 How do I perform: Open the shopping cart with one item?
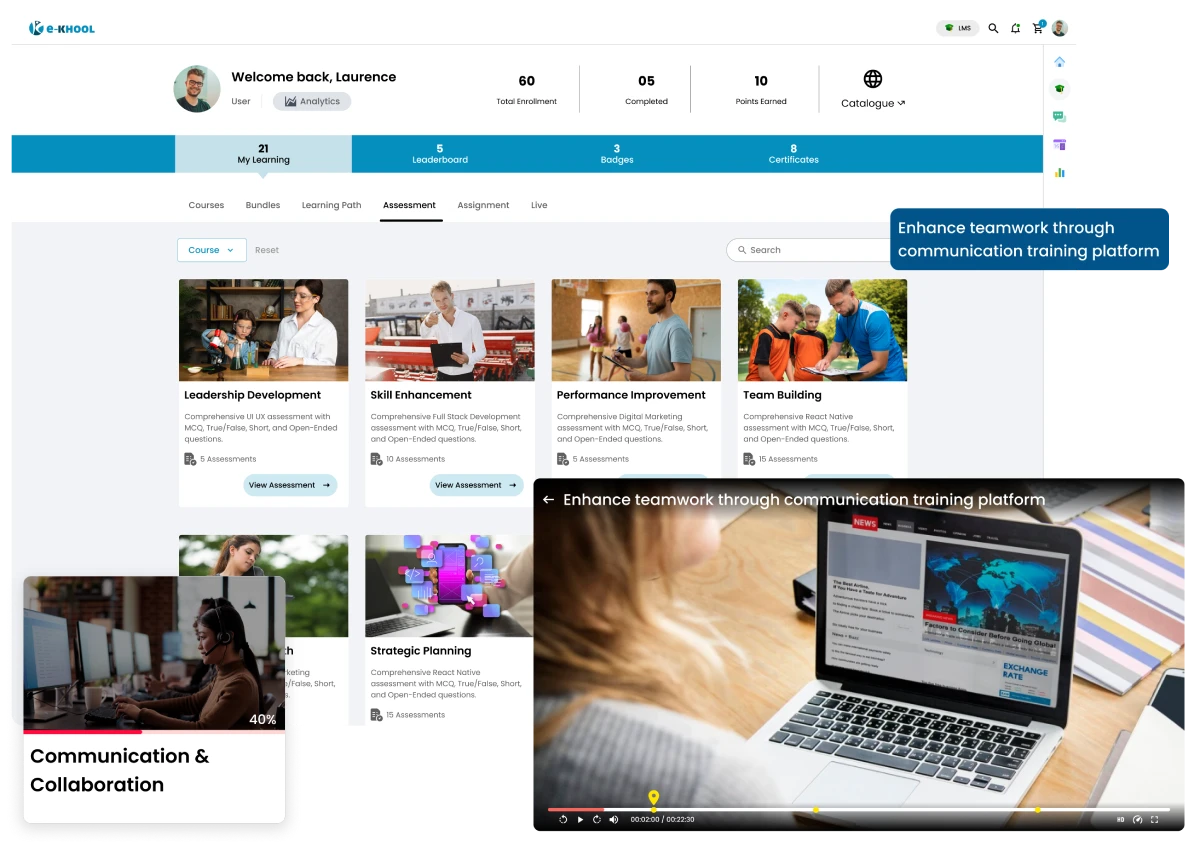[1037, 28]
